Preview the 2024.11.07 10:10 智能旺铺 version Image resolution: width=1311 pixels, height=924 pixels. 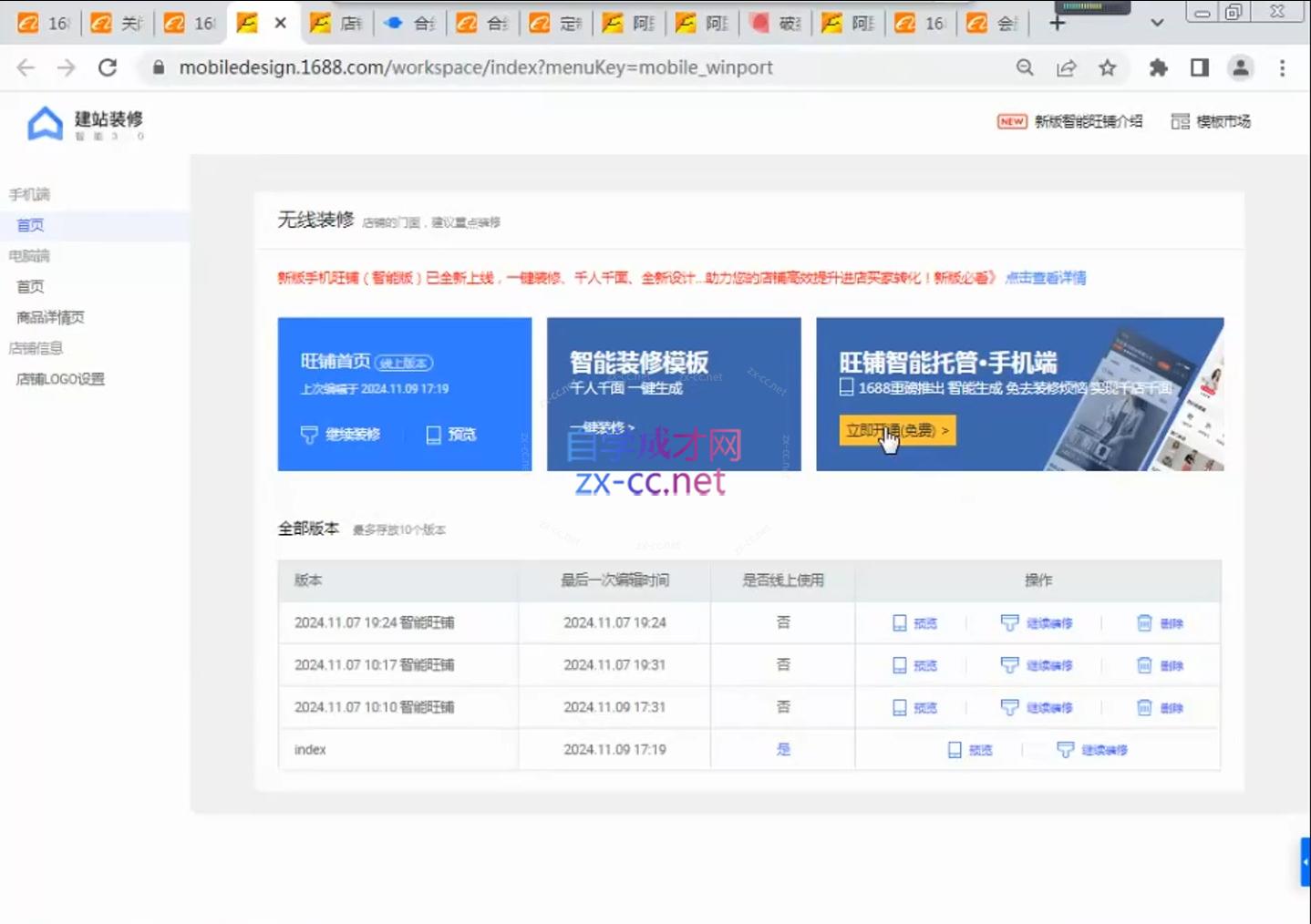(x=914, y=707)
